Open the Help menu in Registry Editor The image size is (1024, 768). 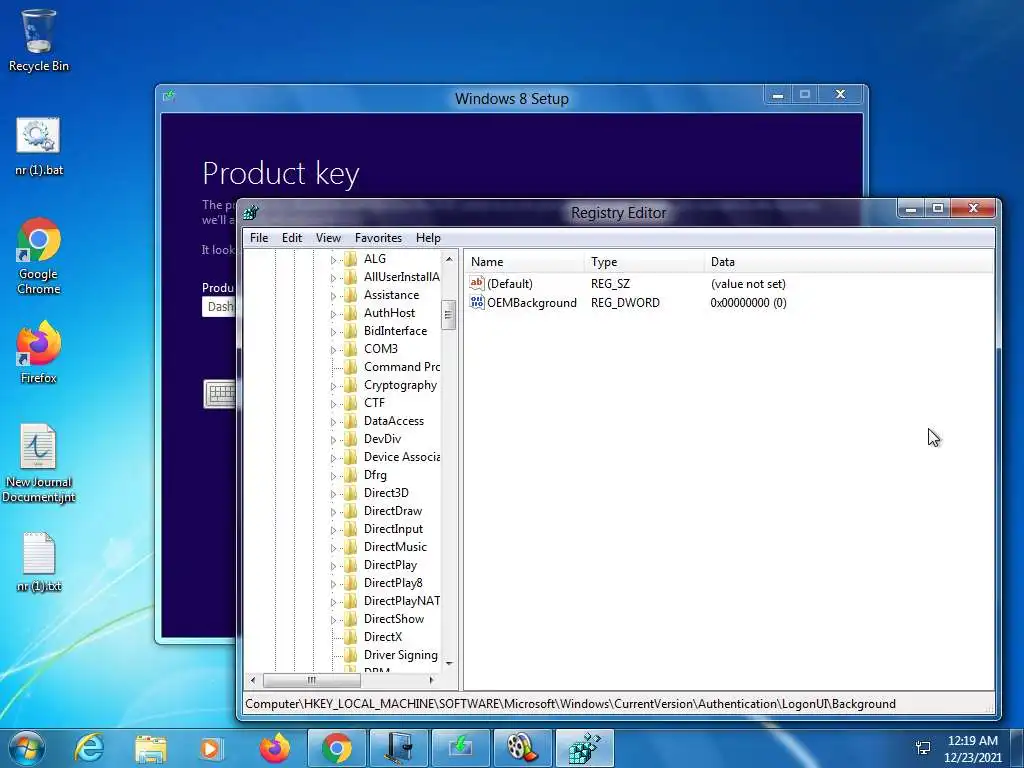428,238
